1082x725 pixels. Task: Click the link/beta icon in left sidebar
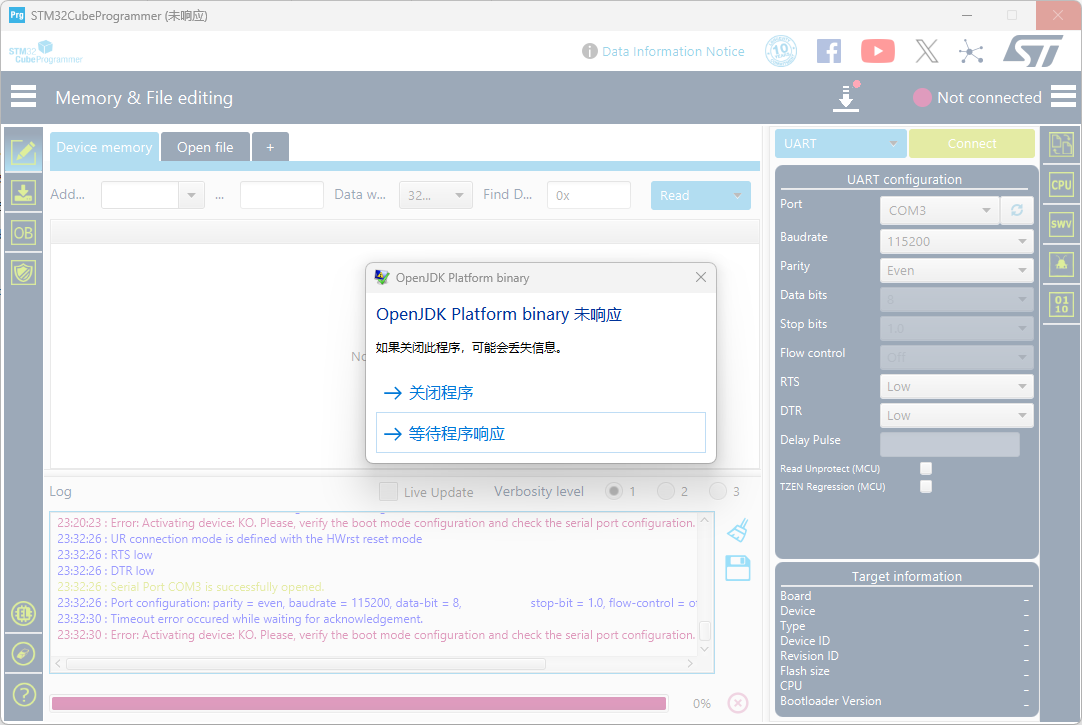[23, 653]
